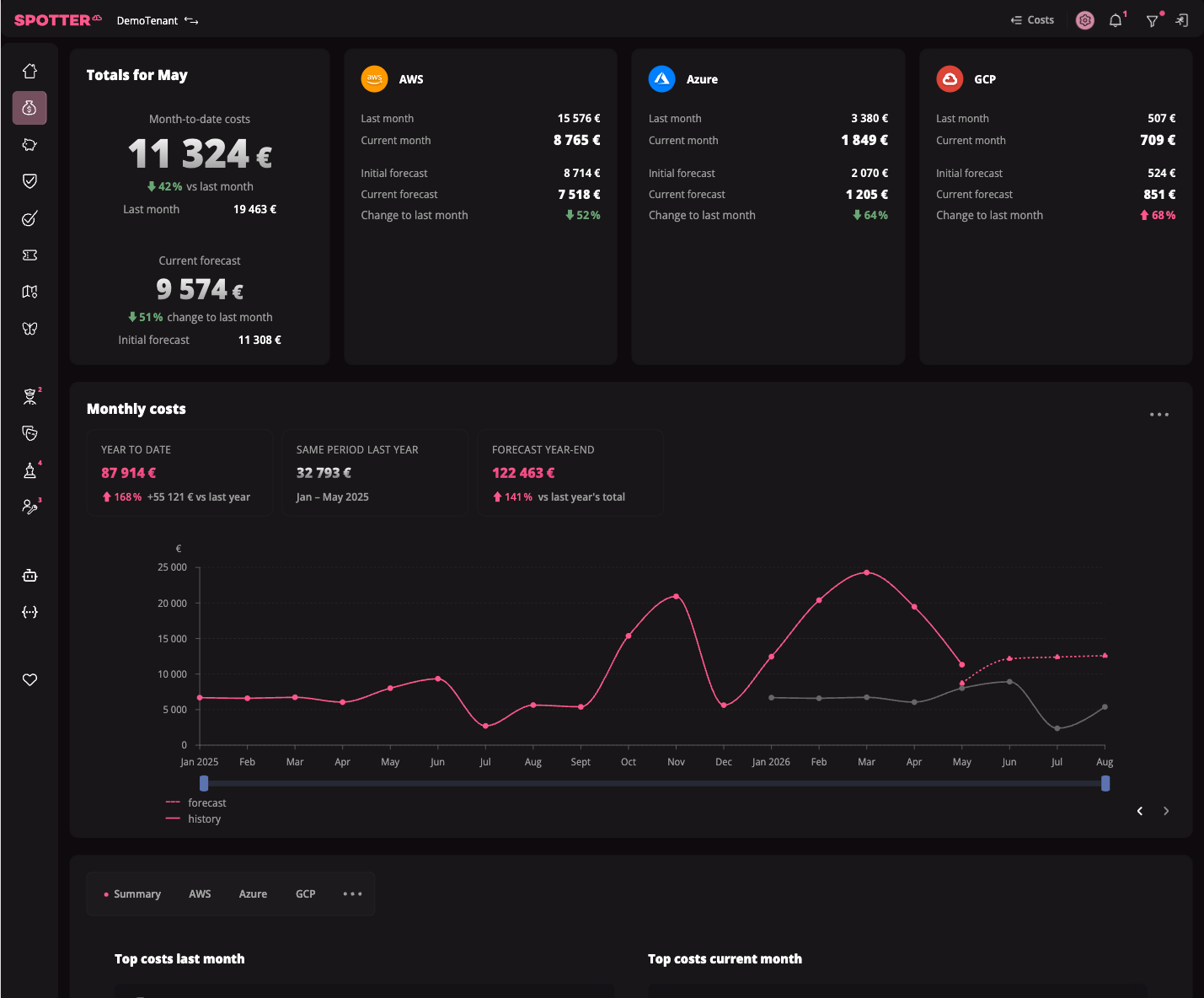Open the pink settings gear icon

[1085, 20]
